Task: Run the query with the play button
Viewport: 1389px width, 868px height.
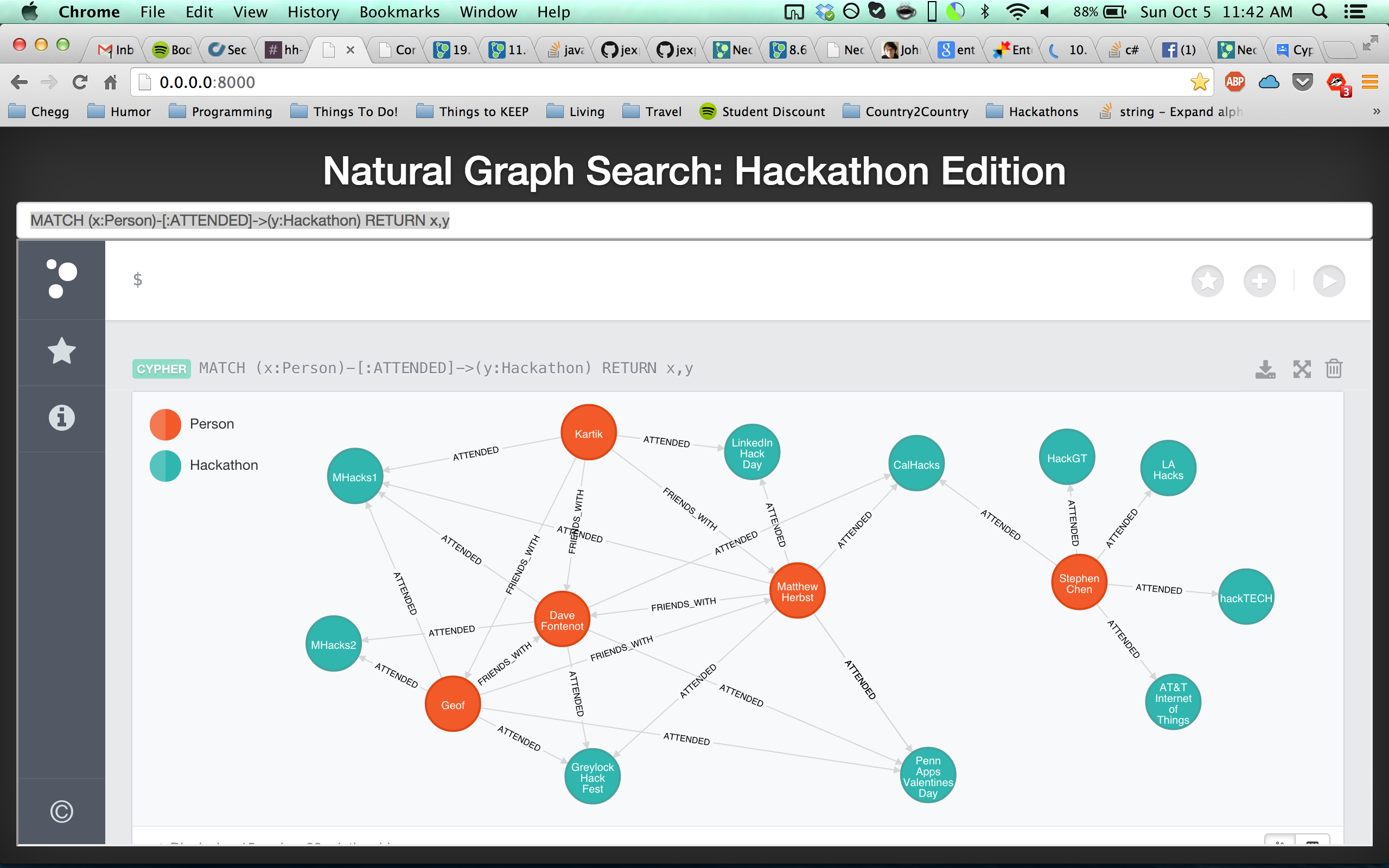Action: 1329,282
